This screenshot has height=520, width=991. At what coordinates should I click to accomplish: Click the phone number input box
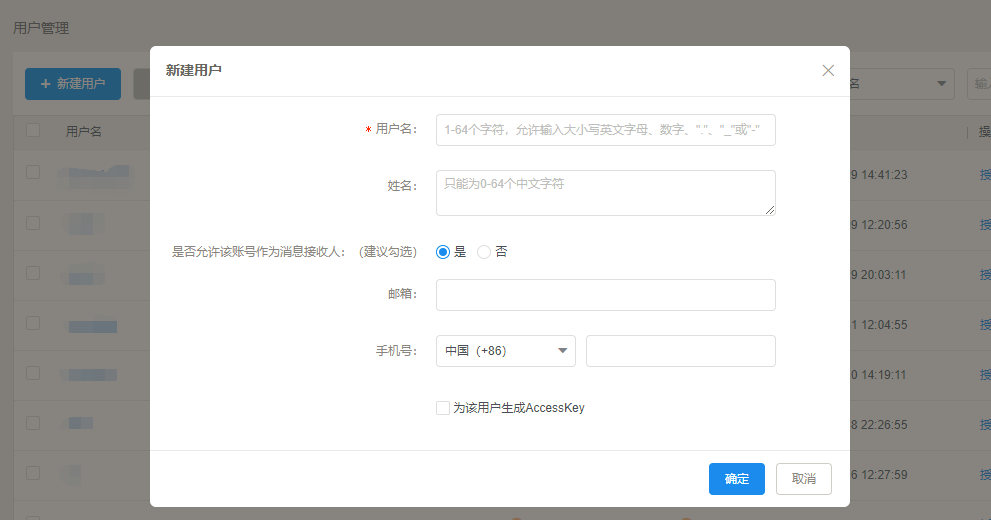point(680,351)
